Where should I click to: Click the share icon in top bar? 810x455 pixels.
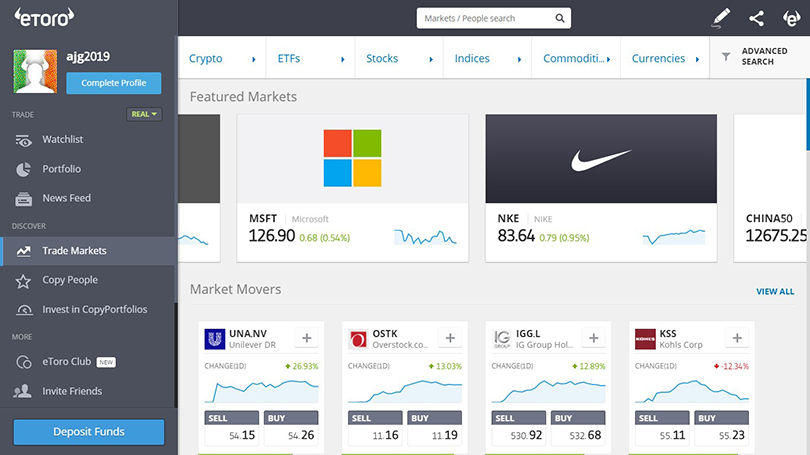click(x=756, y=18)
